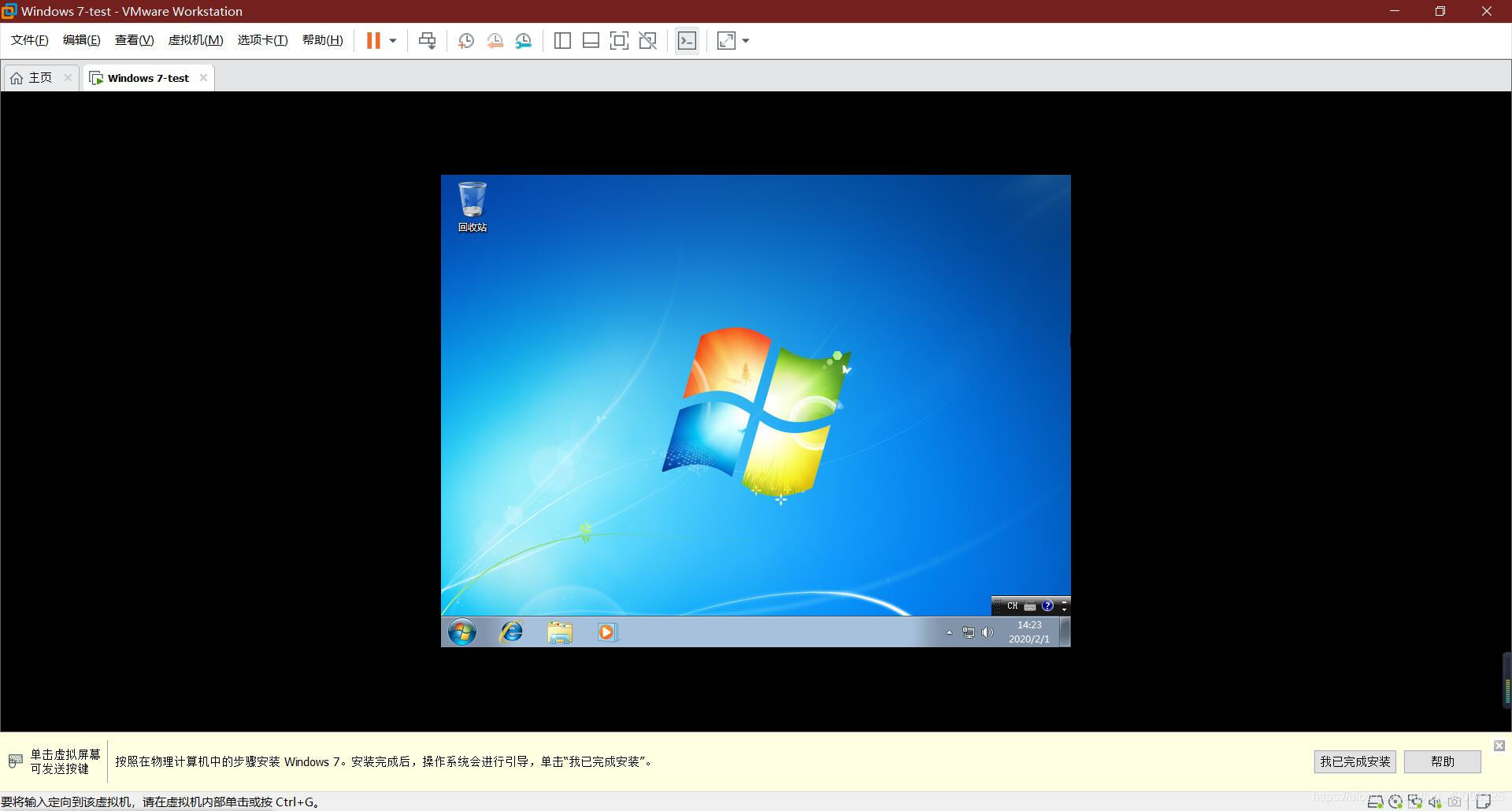This screenshot has height=811, width=1512.
Task: Click the keyboard icon on the language bar
Action: (x=1030, y=606)
